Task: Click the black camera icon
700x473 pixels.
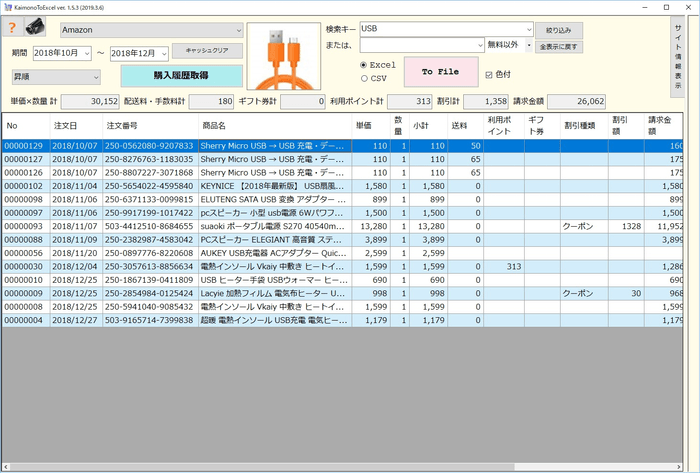Action: [x=35, y=28]
